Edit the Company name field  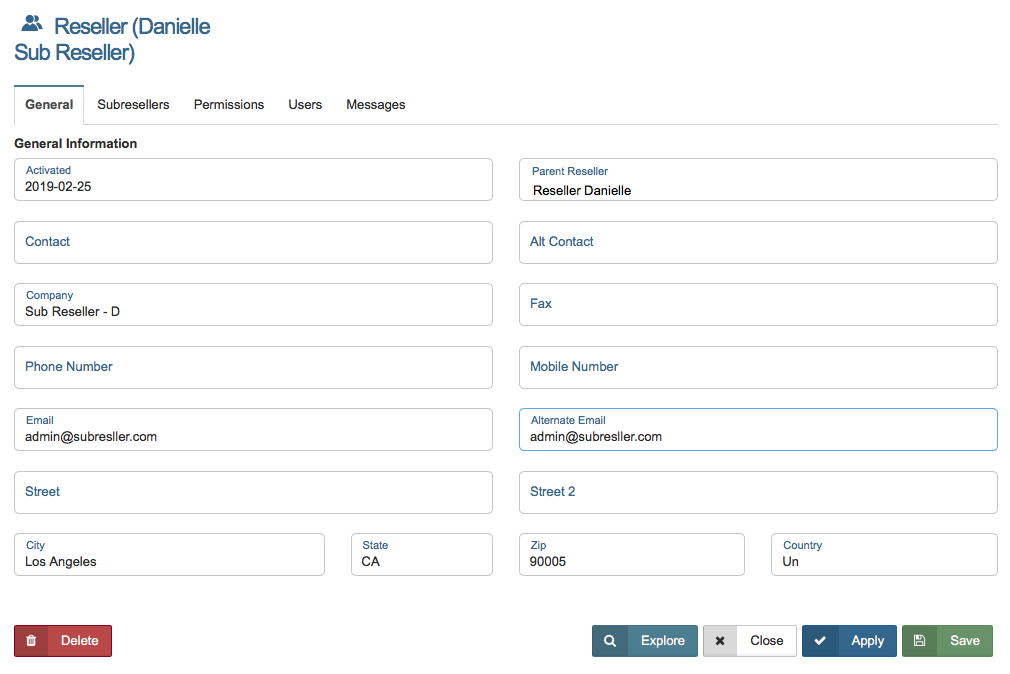click(253, 305)
